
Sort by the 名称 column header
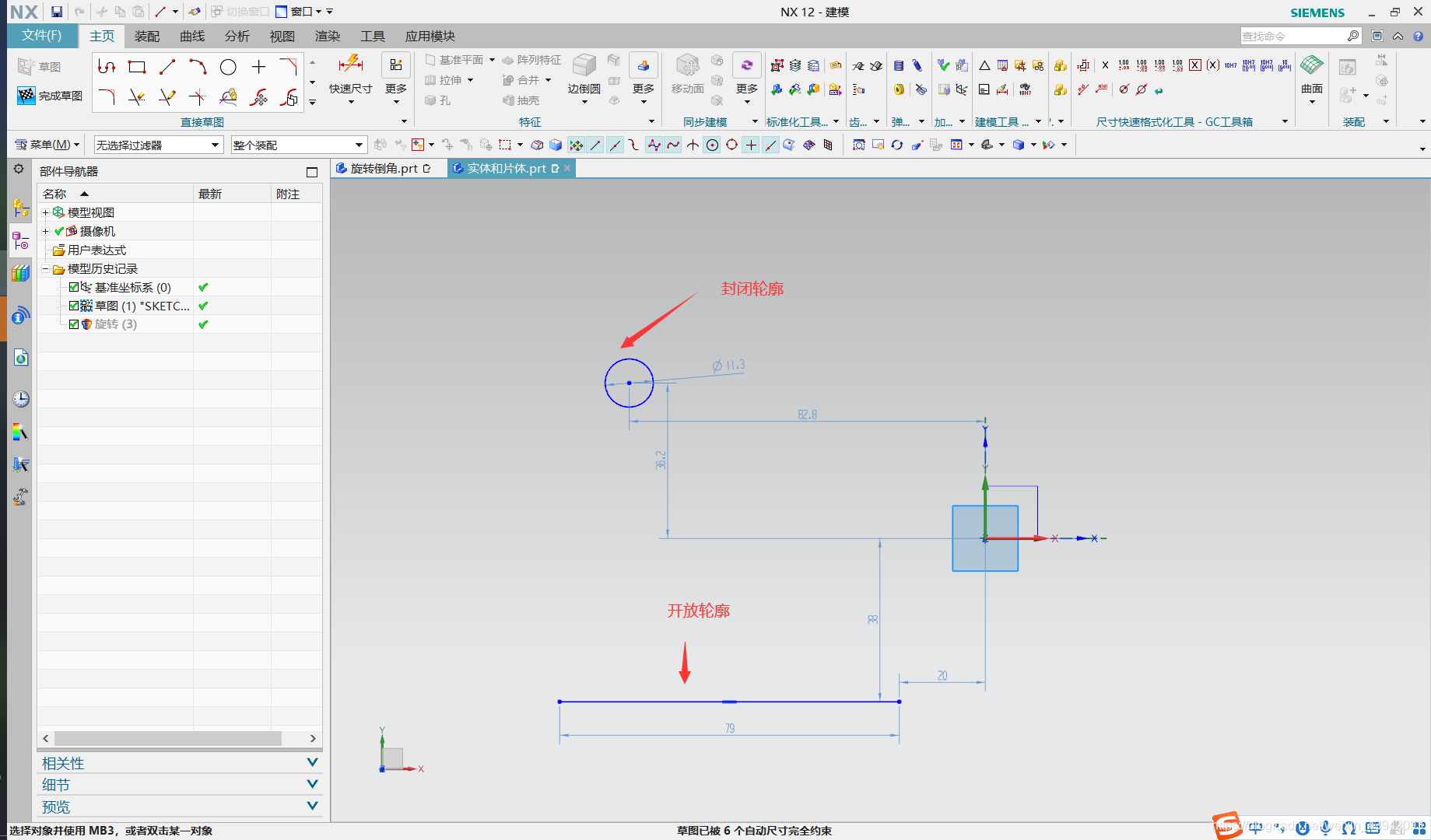coord(115,194)
